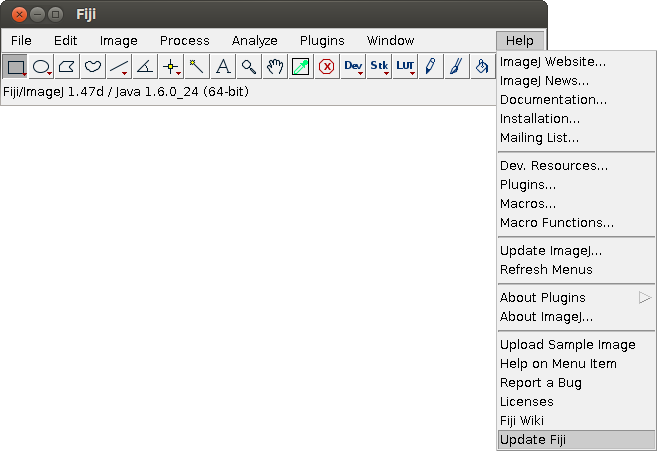
Task: Select the Magnifying glass tool
Action: (249, 66)
